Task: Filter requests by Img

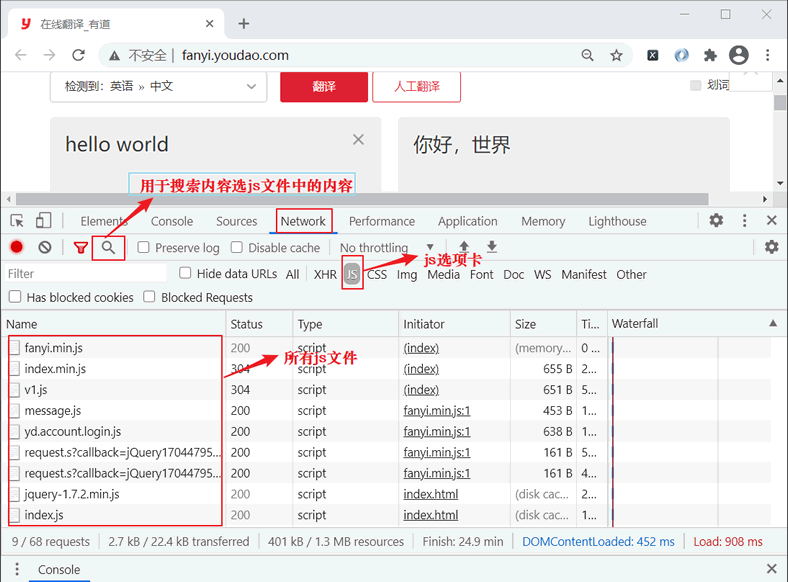Action: pyautogui.click(x=407, y=274)
